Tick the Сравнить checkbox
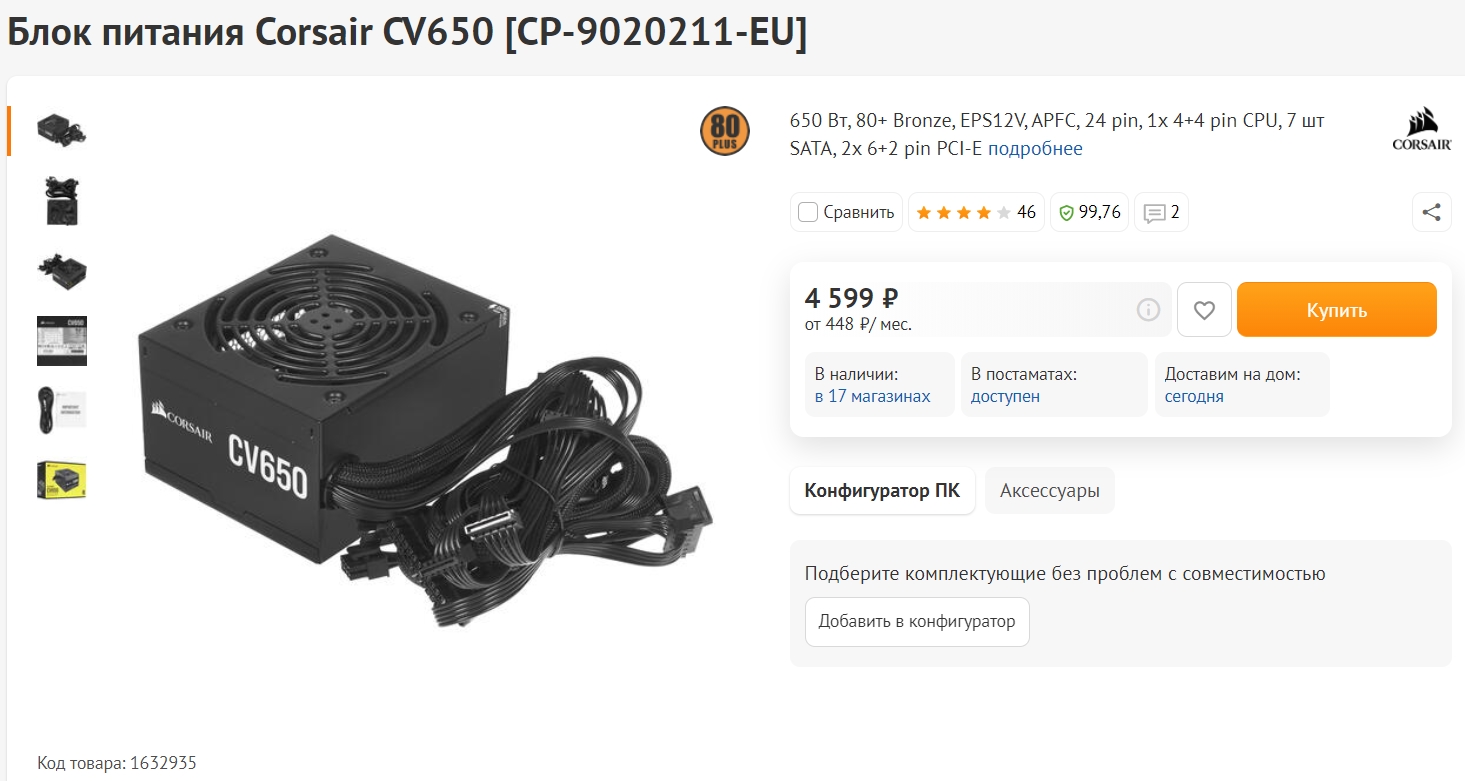 click(808, 212)
